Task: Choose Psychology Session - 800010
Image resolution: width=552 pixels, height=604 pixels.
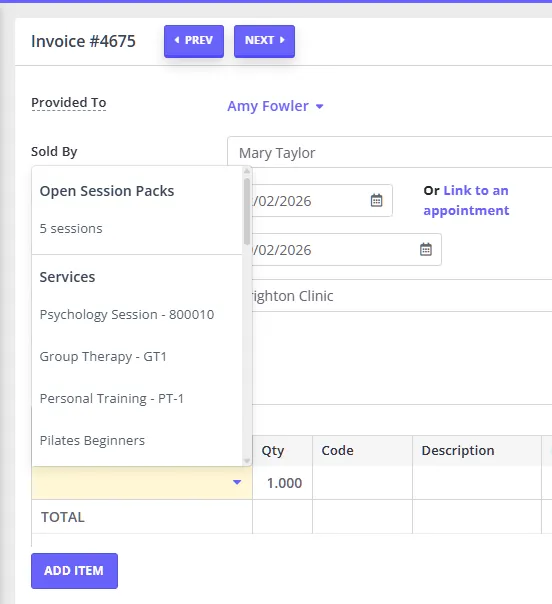Action: (137, 314)
